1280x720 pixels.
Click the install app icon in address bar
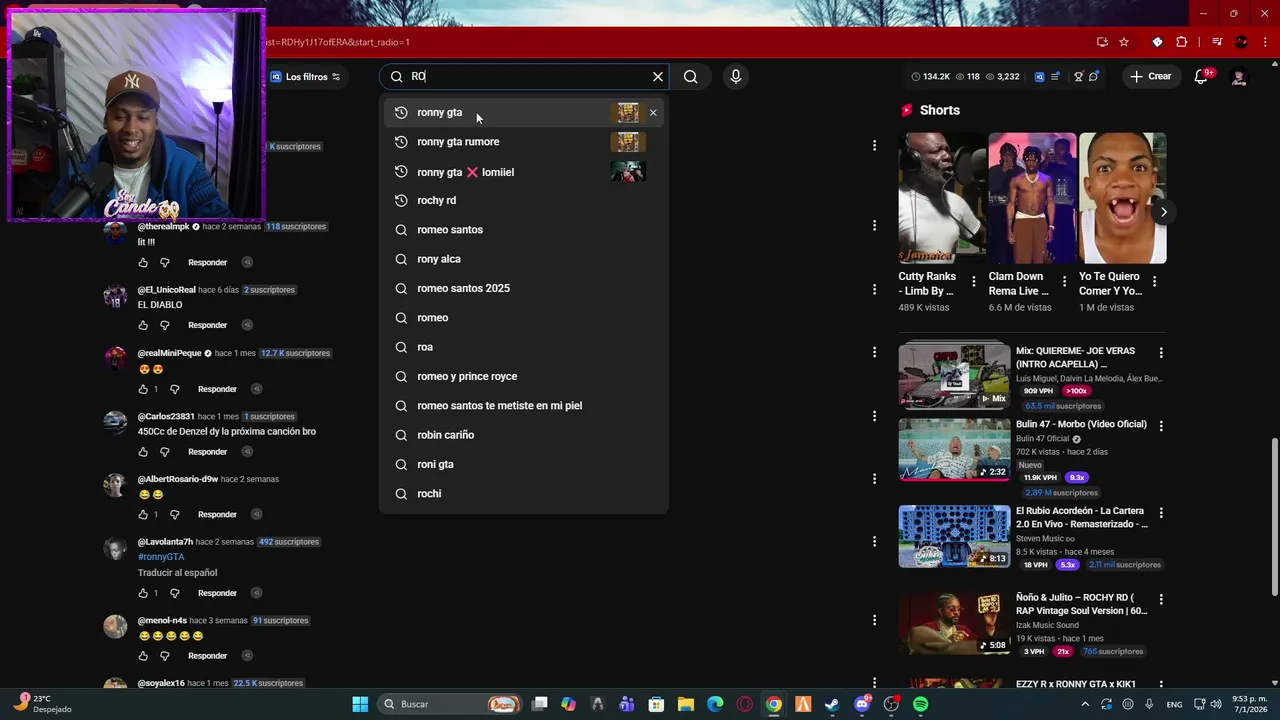1102,42
